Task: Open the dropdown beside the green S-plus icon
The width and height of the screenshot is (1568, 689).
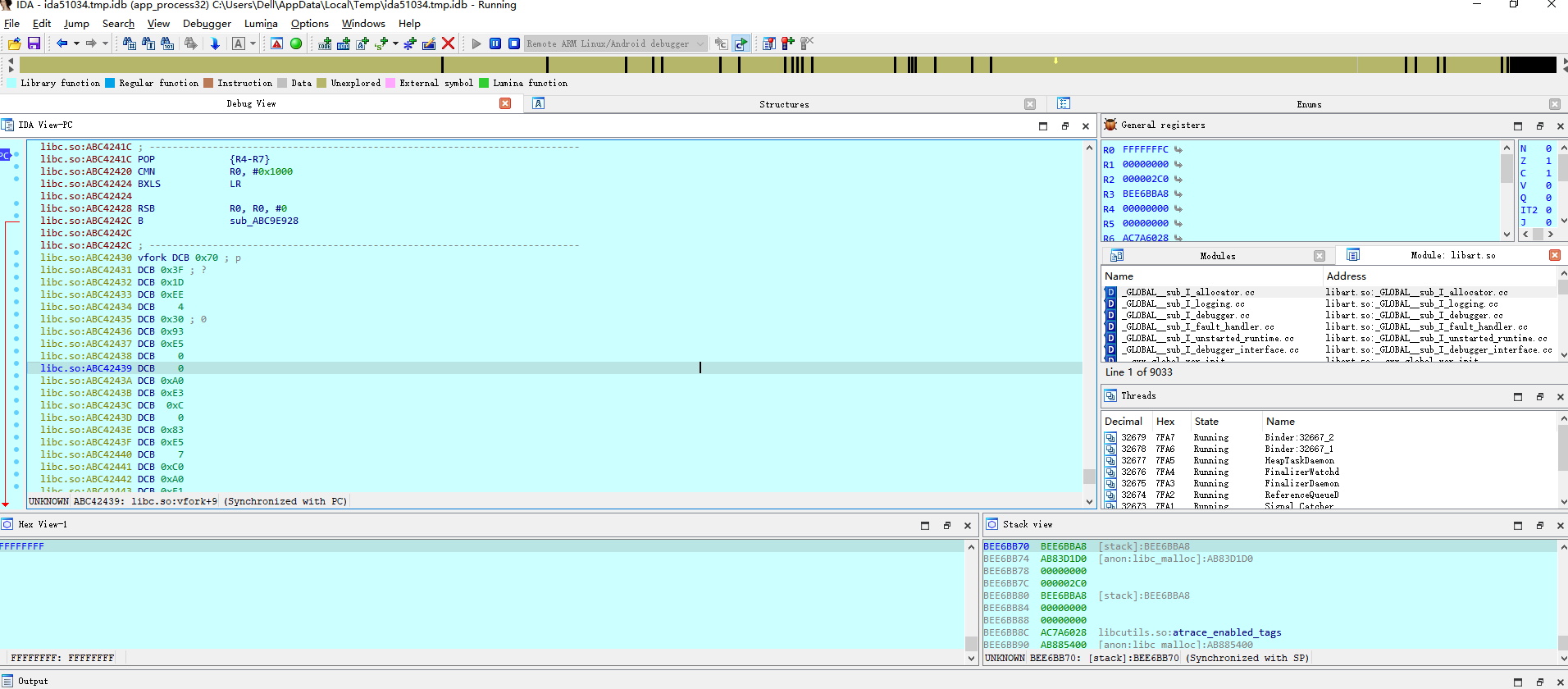Action: pos(395,43)
